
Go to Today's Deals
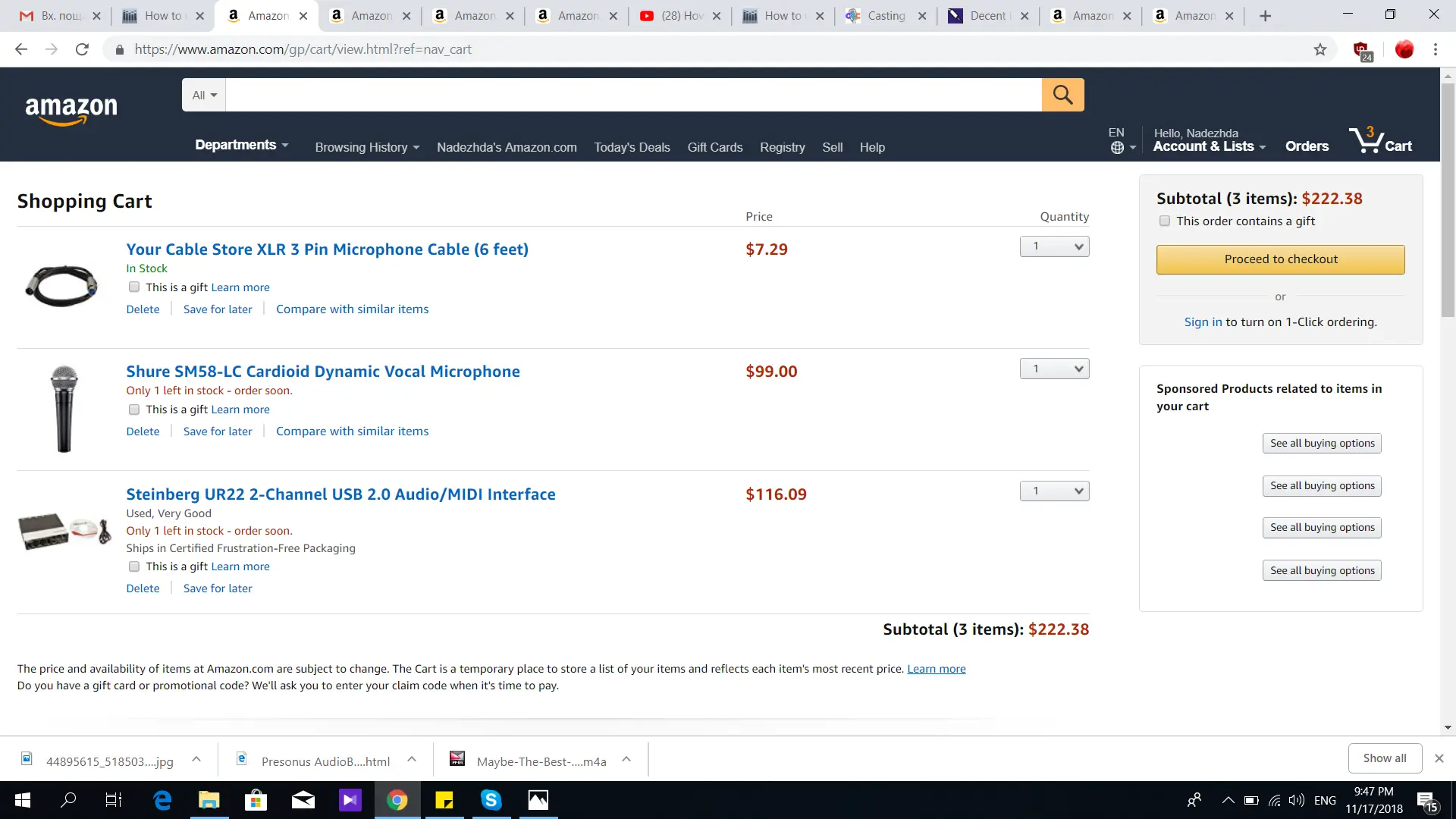(x=632, y=147)
